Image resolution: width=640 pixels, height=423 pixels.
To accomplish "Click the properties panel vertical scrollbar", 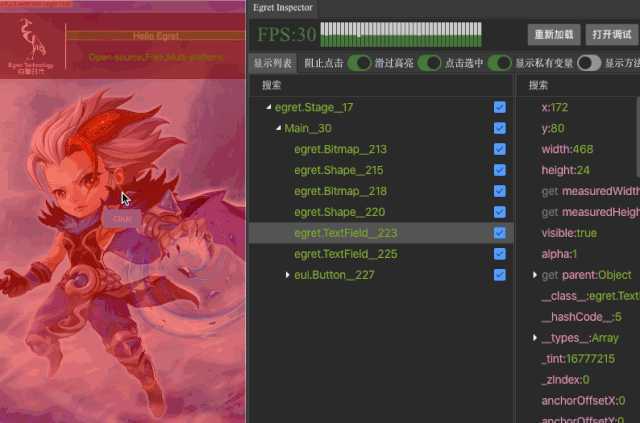I will (638, 137).
